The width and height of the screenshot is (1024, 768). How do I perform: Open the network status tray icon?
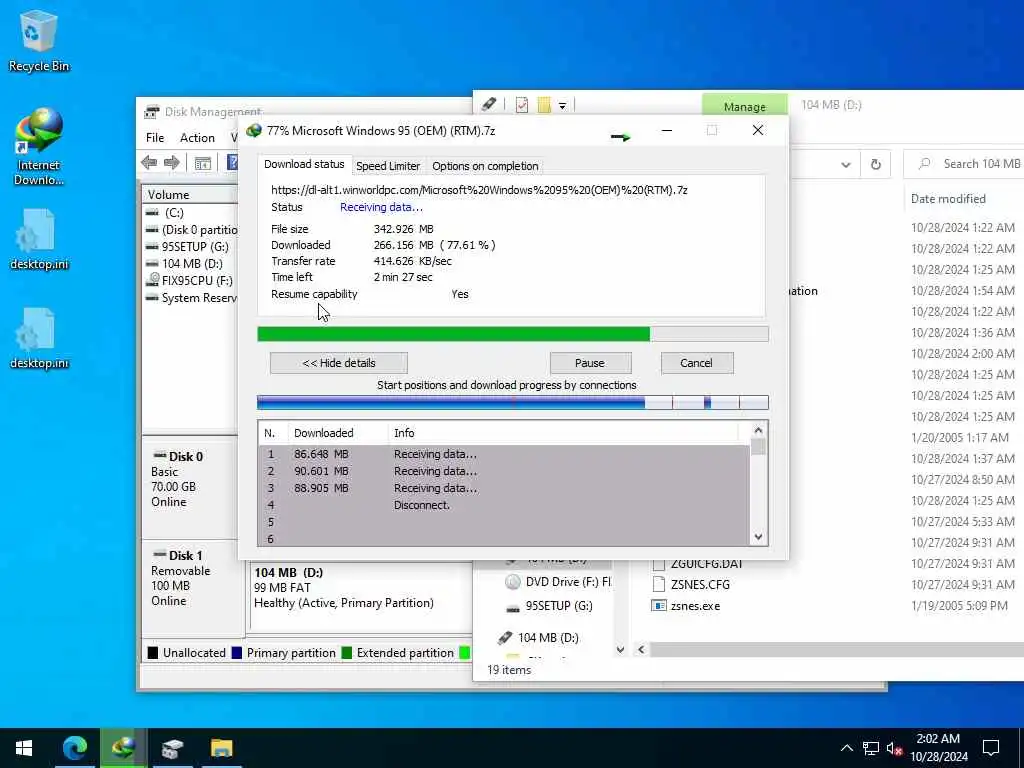point(871,748)
